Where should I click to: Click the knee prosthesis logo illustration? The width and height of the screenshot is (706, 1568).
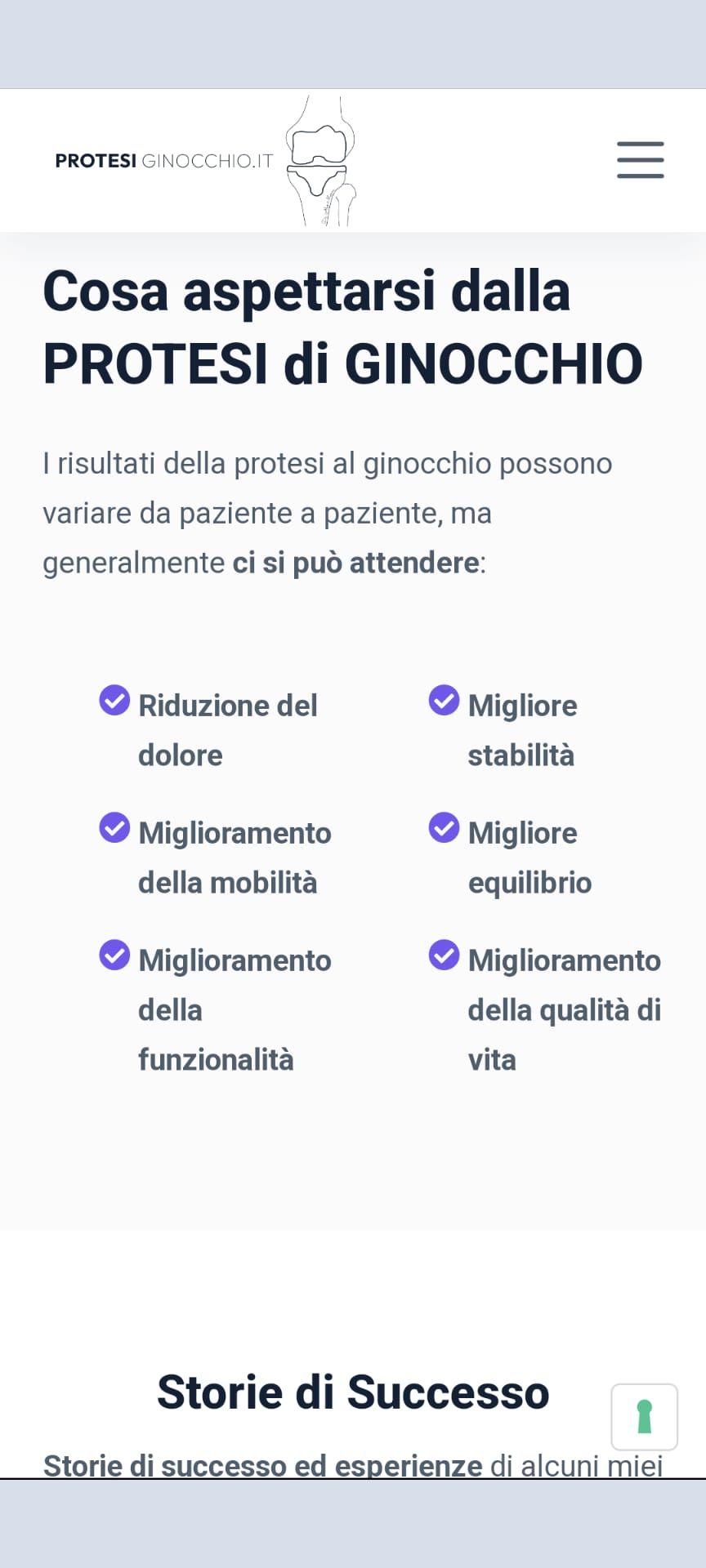point(320,161)
